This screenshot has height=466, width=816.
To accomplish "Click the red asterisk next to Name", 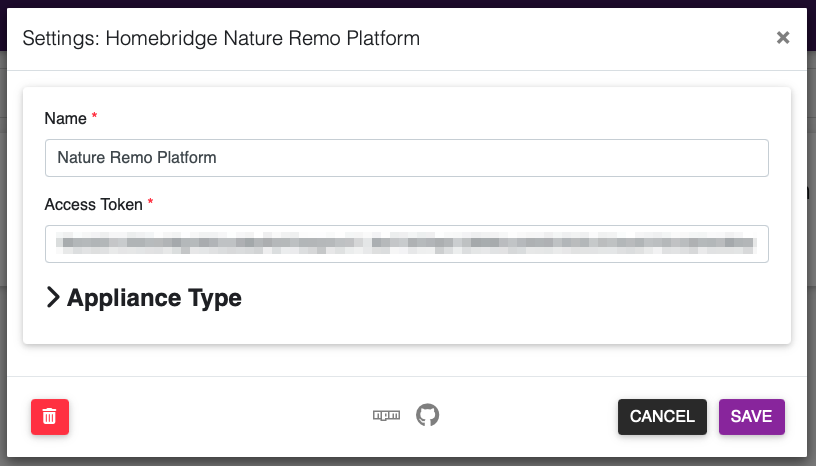I will [95, 117].
